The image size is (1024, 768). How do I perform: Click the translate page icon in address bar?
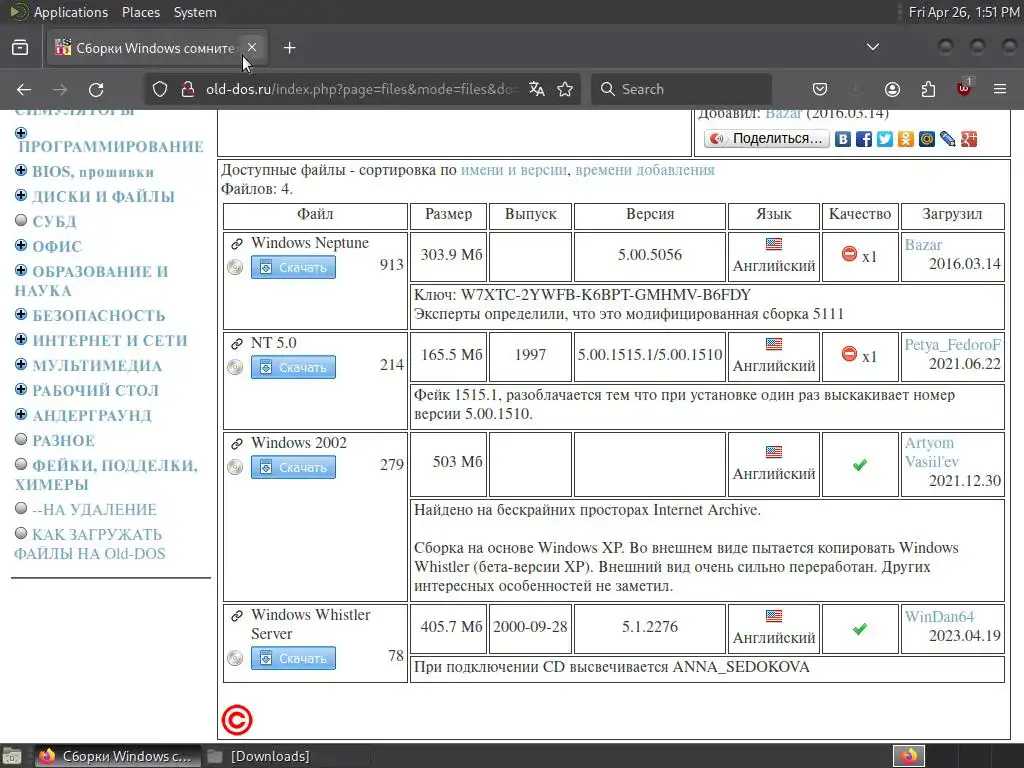[537, 89]
